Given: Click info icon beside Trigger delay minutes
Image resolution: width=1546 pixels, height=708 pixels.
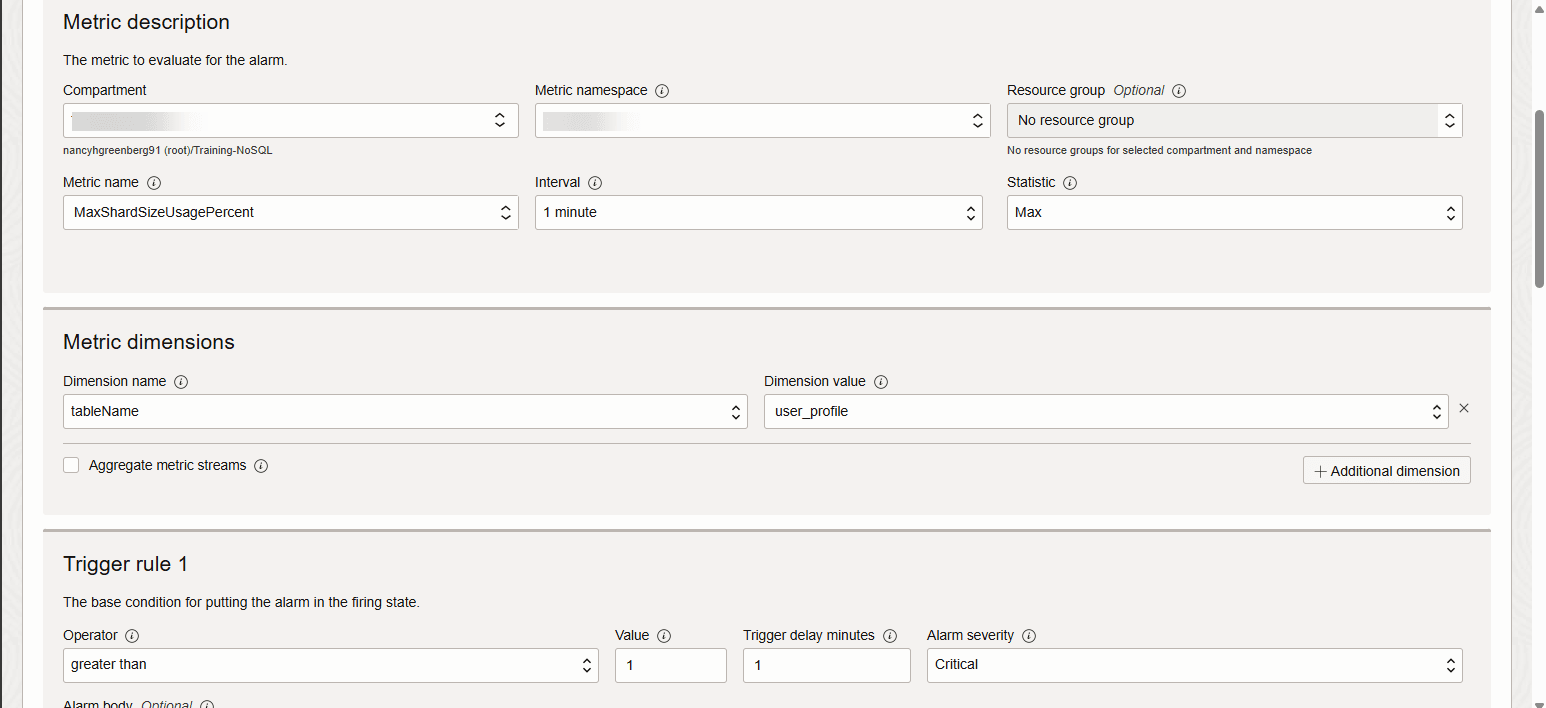Looking at the screenshot, I should pos(890,636).
